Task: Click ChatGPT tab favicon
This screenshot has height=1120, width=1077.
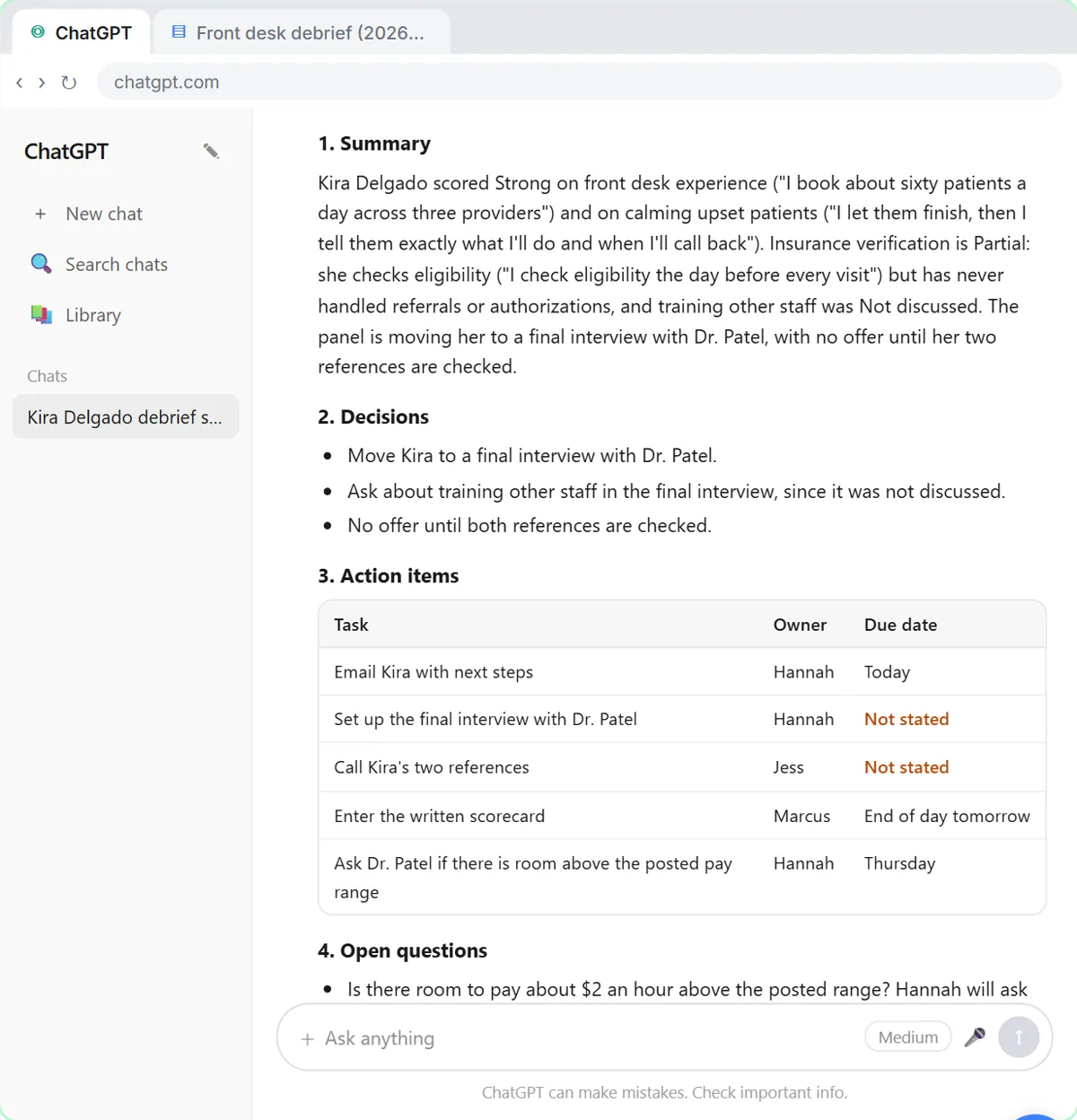Action: pyautogui.click(x=38, y=32)
